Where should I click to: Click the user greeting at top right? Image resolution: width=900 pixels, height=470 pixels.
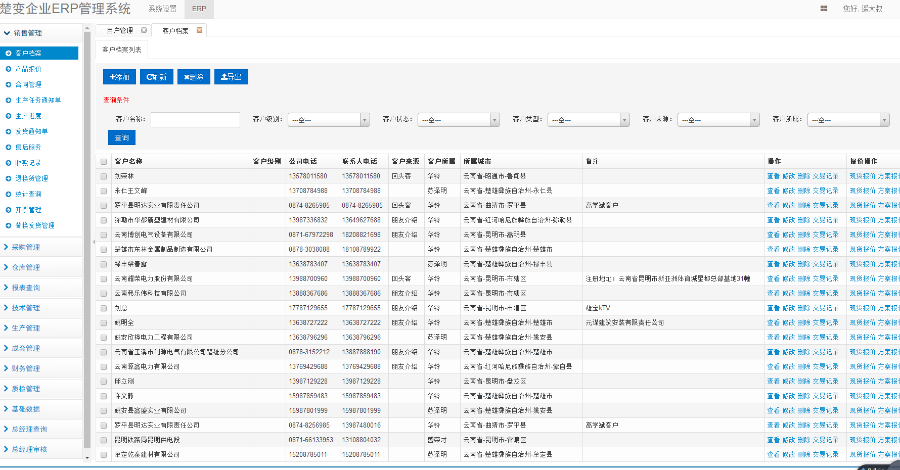click(862, 9)
